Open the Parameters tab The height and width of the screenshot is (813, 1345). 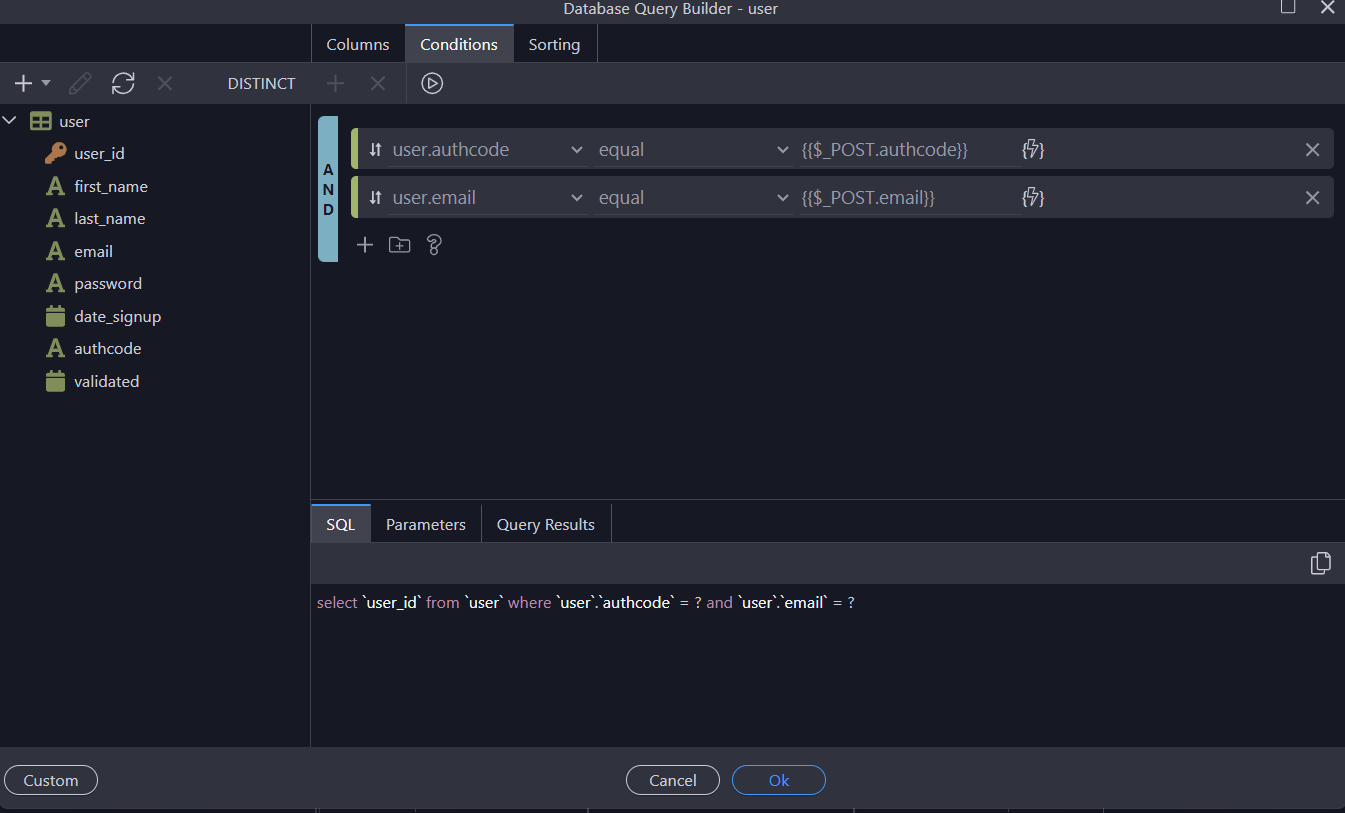tap(425, 523)
